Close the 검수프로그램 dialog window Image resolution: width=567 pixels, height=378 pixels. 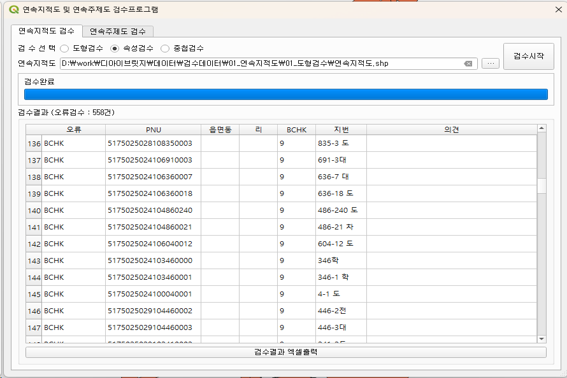[x=558, y=10]
